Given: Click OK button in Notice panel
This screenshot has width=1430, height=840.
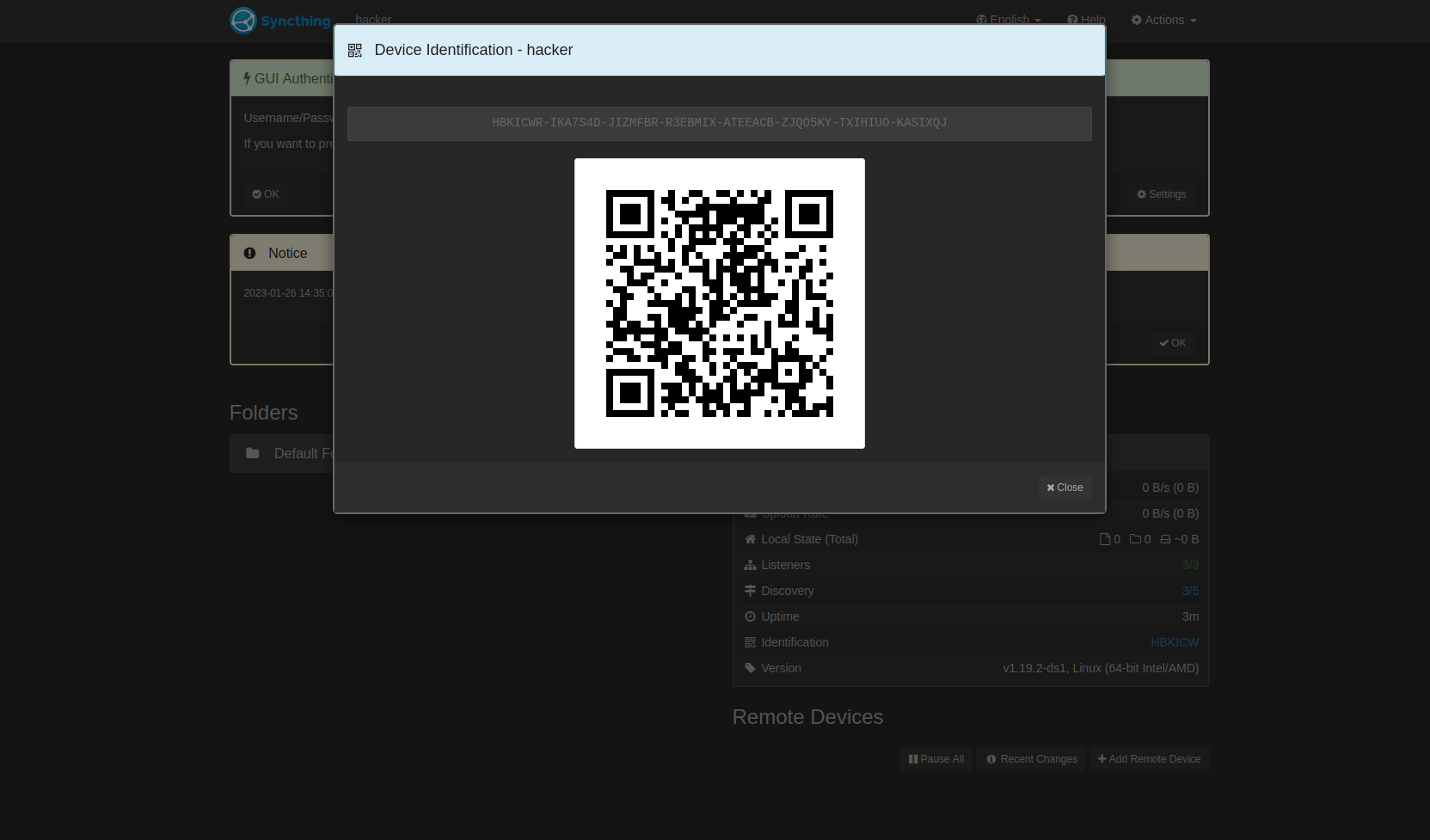Looking at the screenshot, I should (x=1172, y=343).
